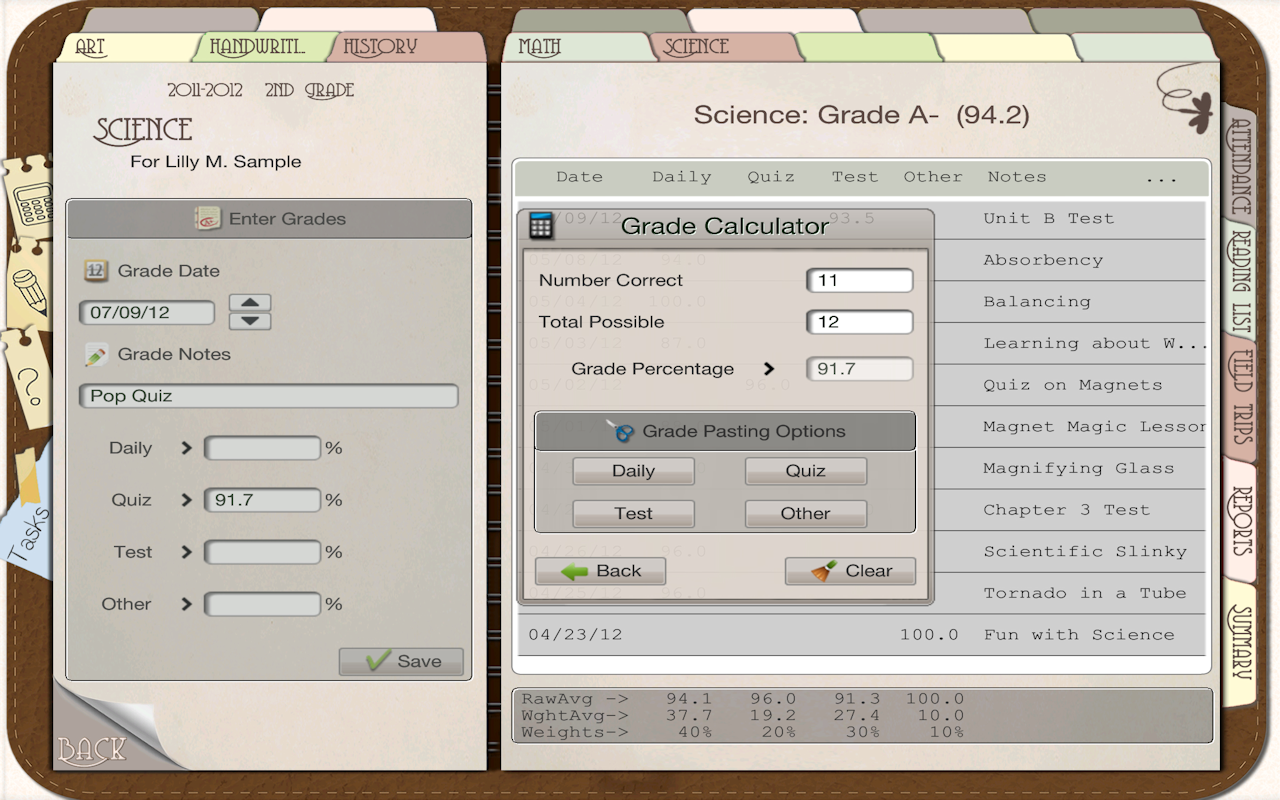Select the Tornado in a Tube row

[x=861, y=593]
